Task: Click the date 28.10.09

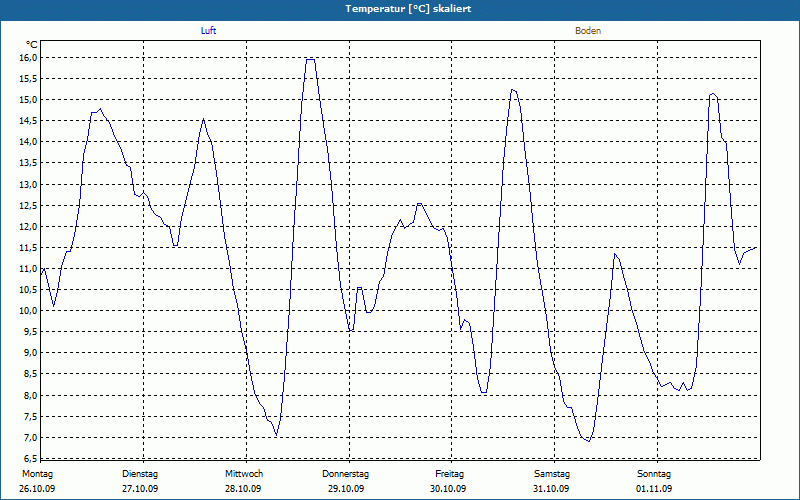Action: point(243,489)
